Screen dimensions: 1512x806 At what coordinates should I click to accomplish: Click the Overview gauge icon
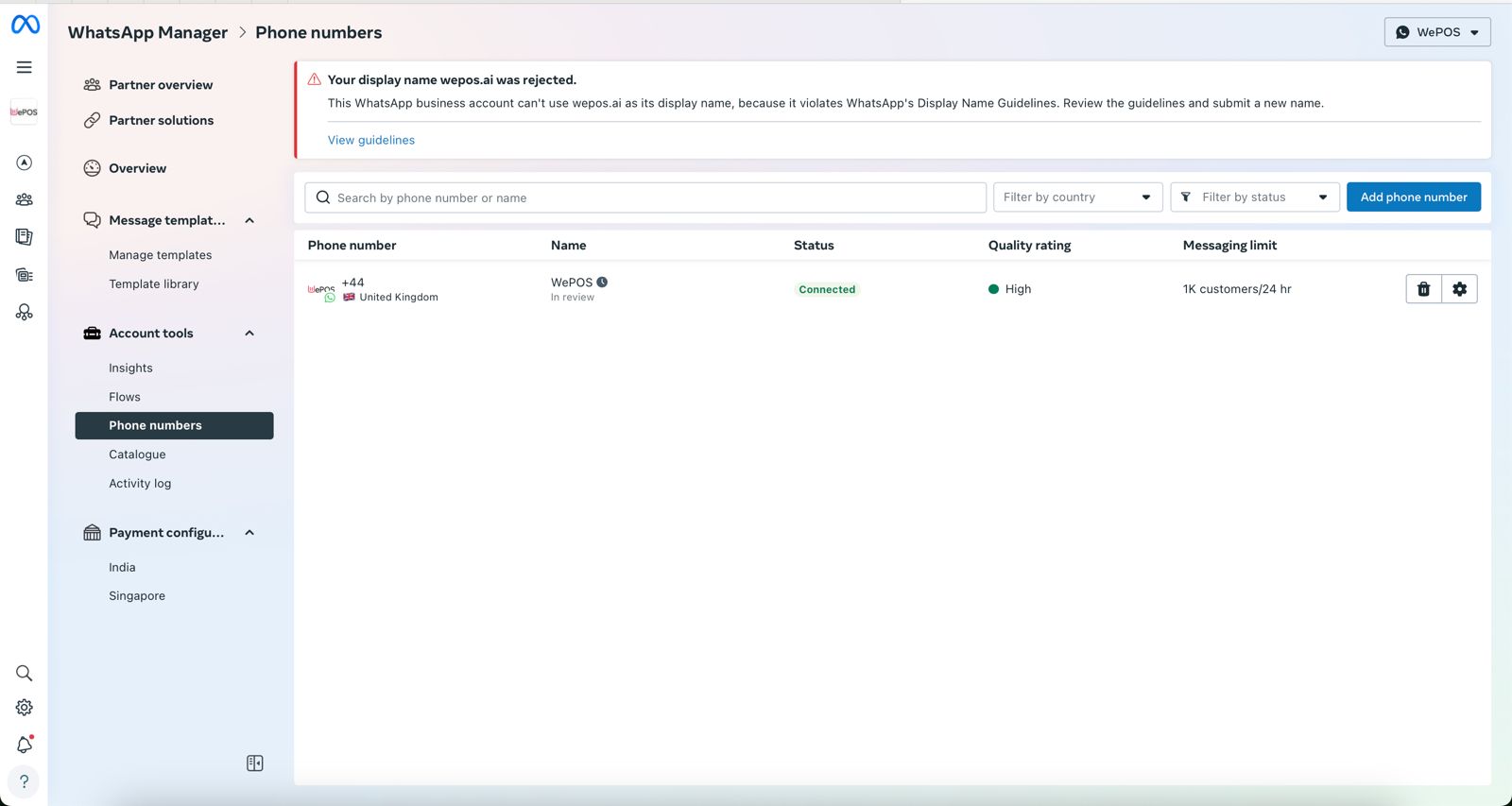[x=92, y=168]
